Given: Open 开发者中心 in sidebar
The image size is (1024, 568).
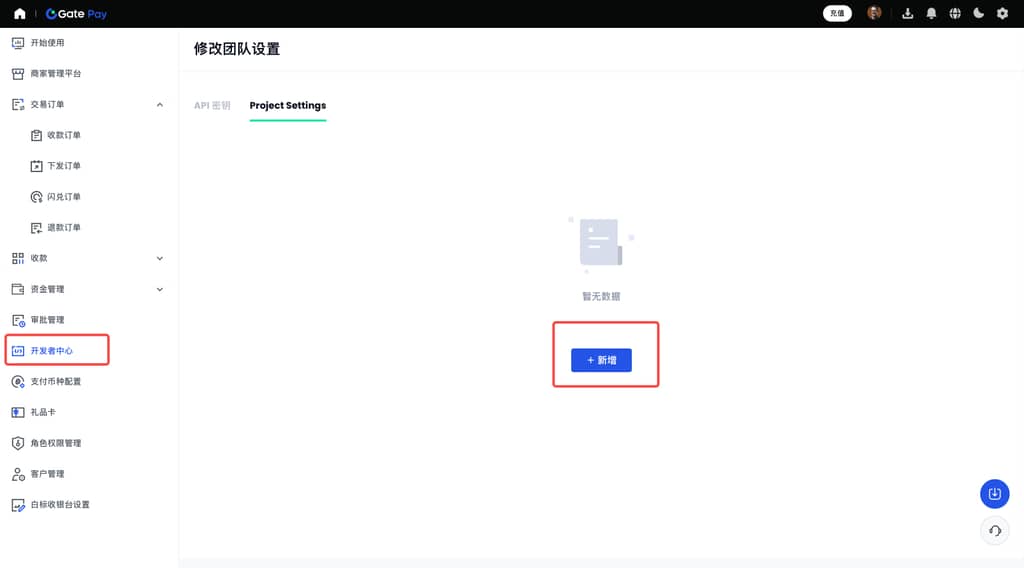Looking at the screenshot, I should 52,351.
